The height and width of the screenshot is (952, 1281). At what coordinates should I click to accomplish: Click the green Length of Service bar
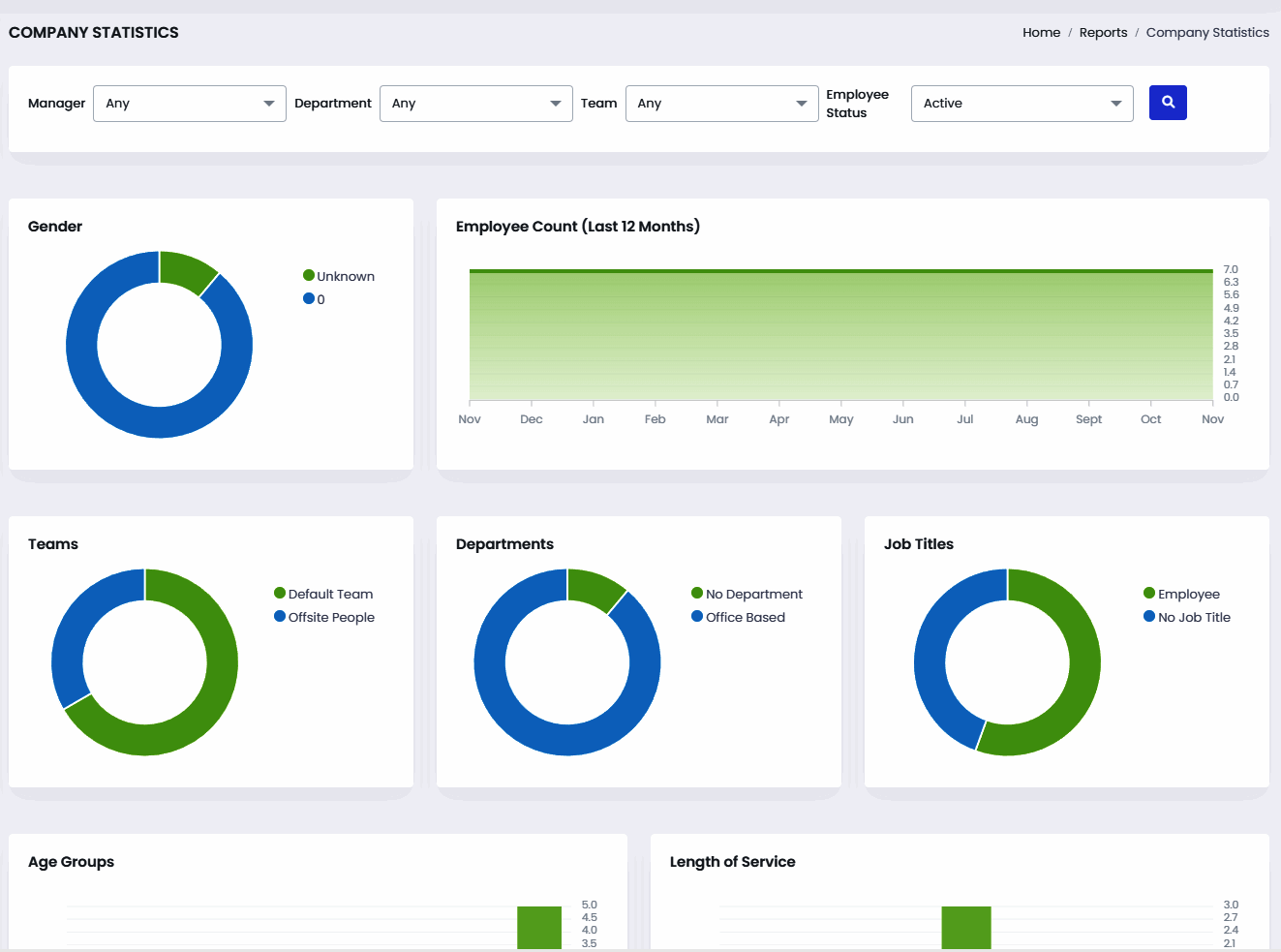[965, 928]
